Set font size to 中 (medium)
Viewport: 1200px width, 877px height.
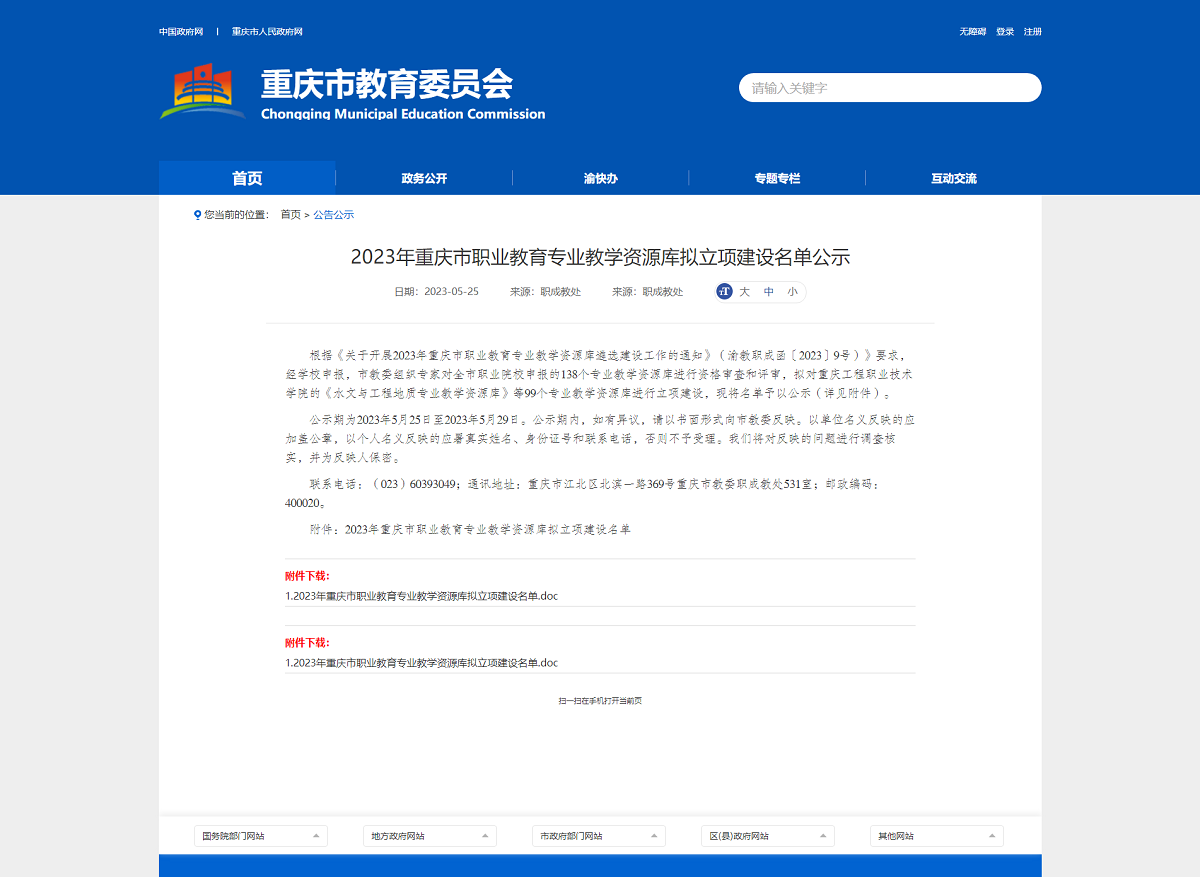click(x=769, y=292)
